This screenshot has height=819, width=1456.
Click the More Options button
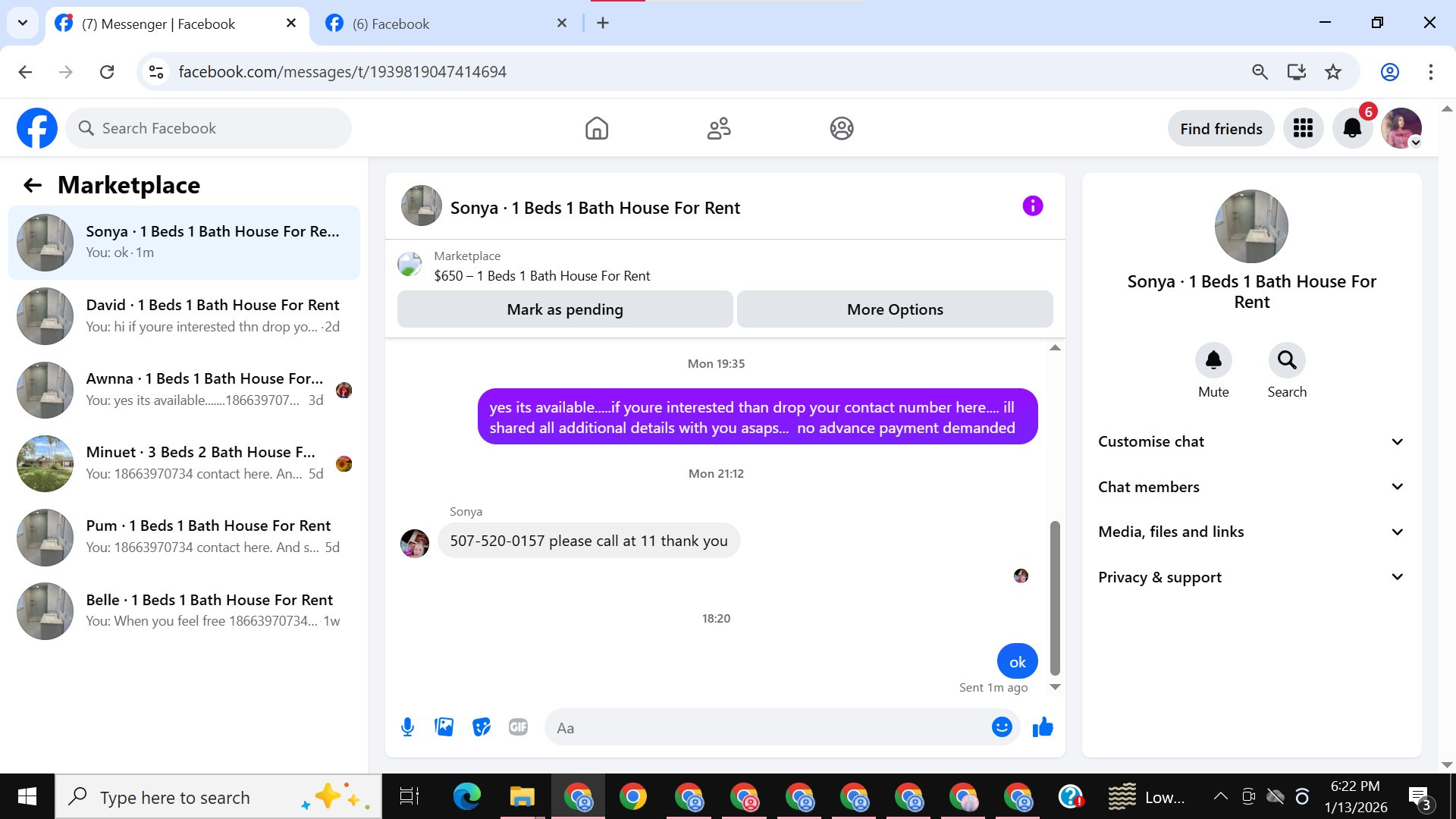(895, 309)
